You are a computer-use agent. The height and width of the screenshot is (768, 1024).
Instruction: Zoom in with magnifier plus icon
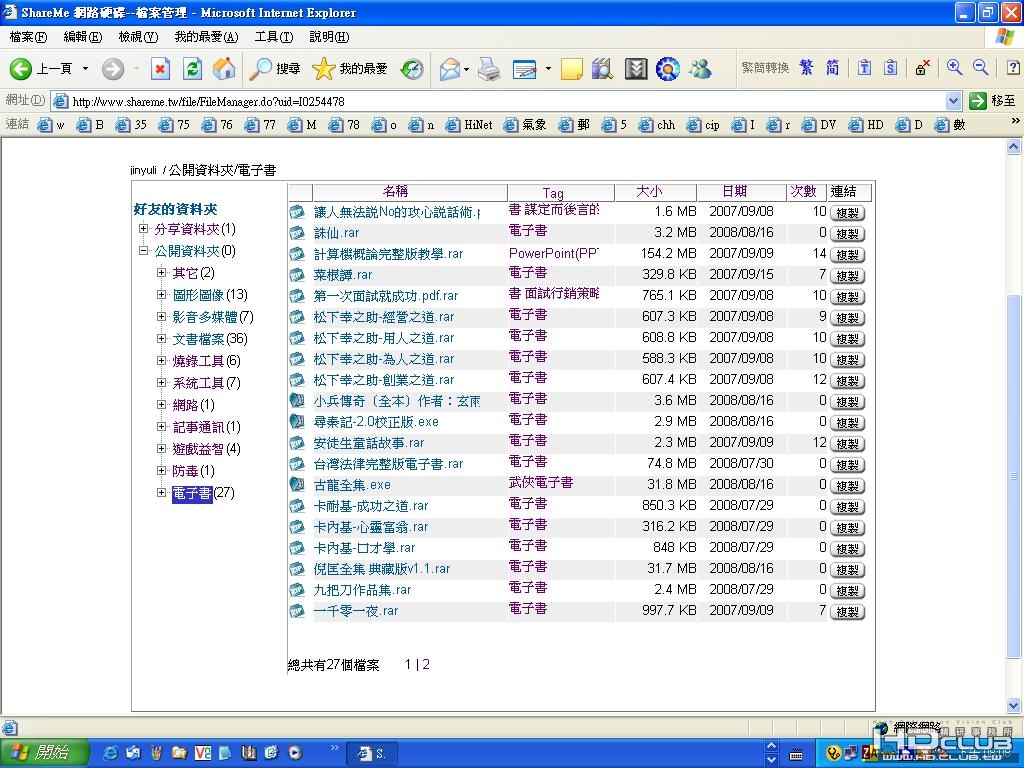pyautogui.click(x=954, y=67)
